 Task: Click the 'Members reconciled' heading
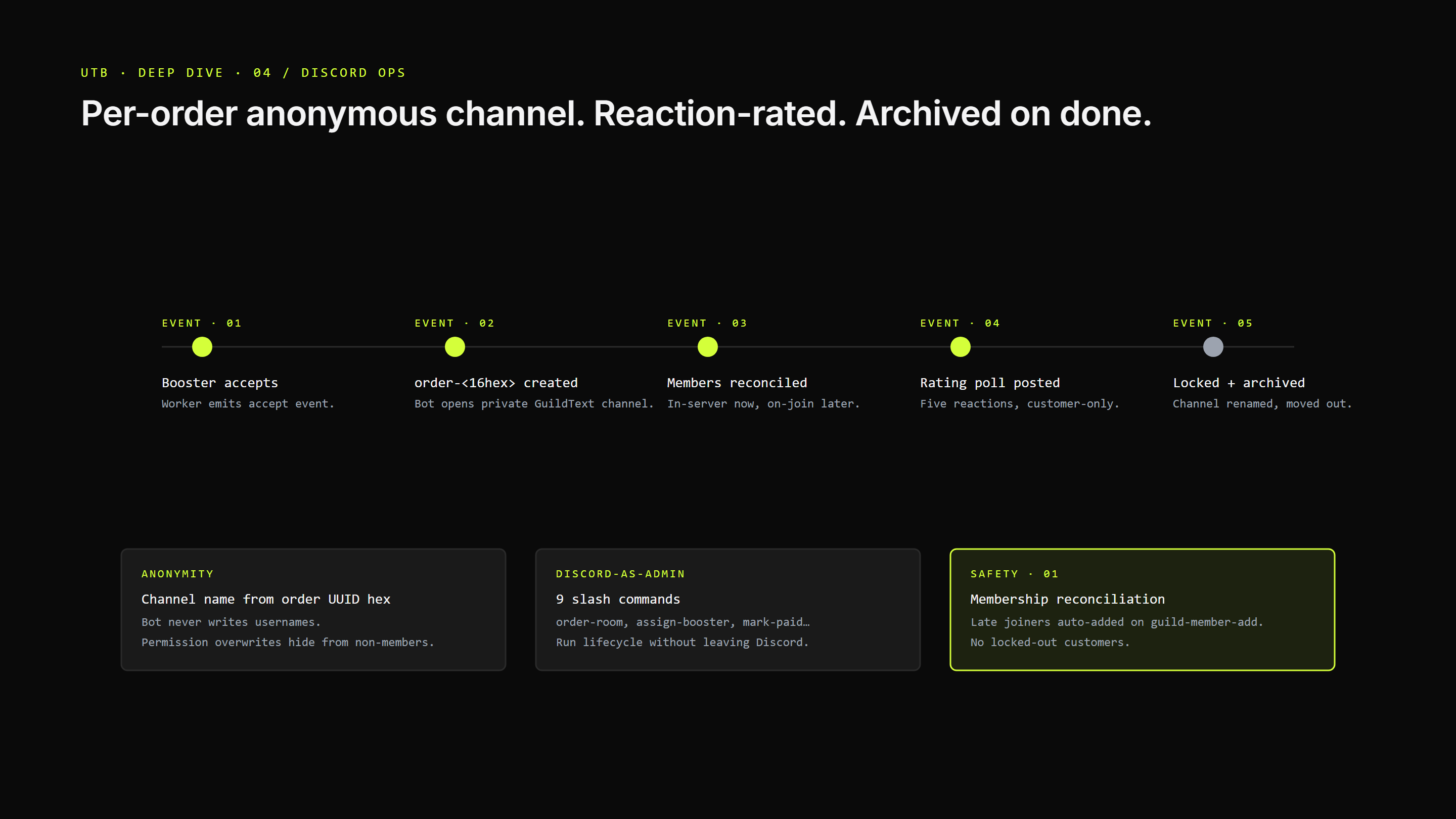(x=737, y=383)
